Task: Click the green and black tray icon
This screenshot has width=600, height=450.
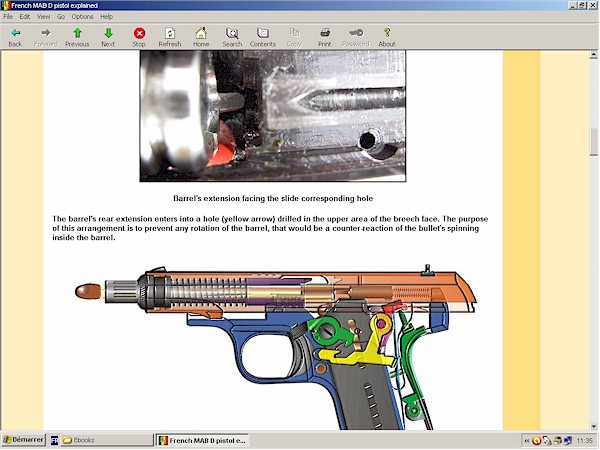Action: pyautogui.click(x=558, y=441)
